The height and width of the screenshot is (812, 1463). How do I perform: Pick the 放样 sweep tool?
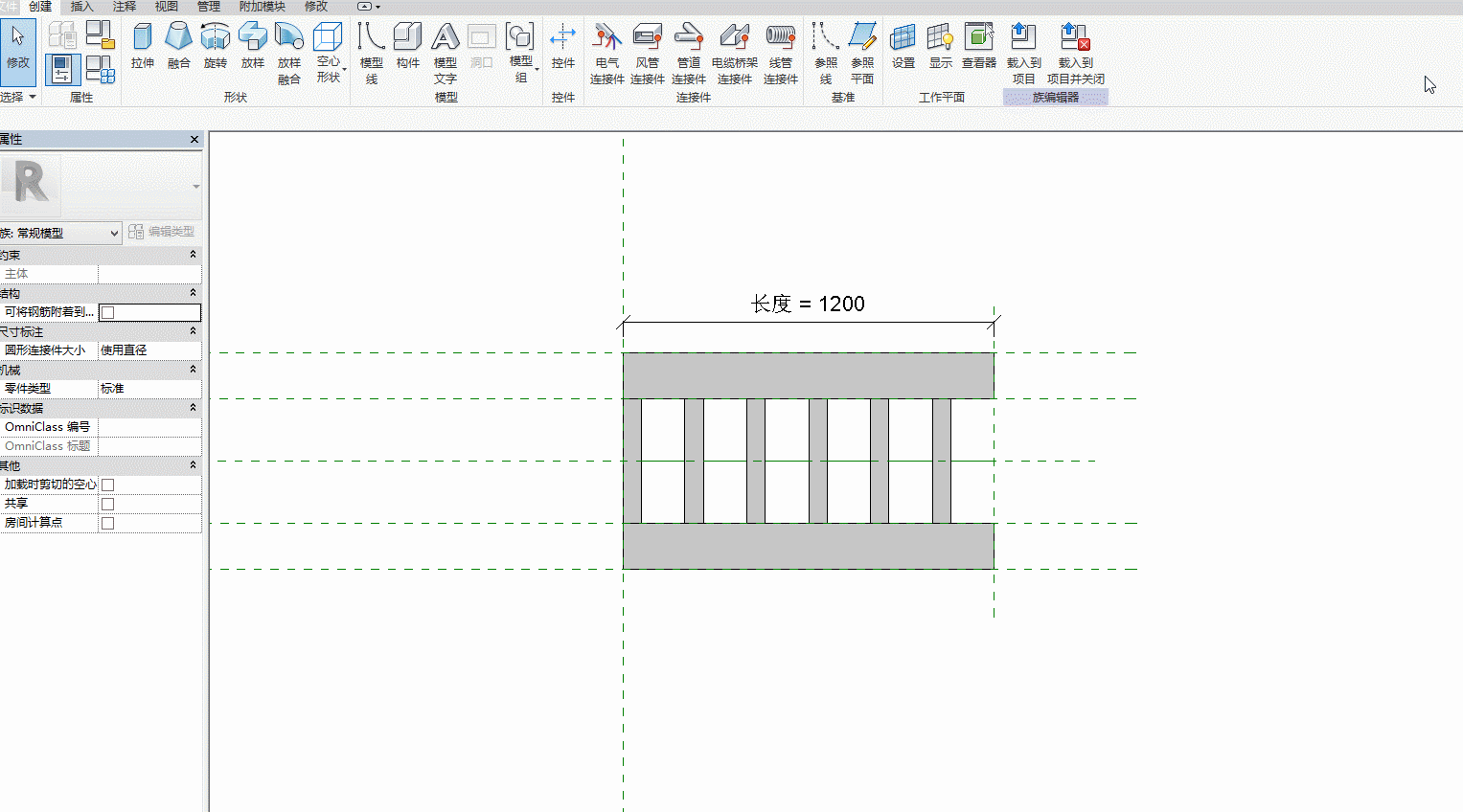(253, 46)
